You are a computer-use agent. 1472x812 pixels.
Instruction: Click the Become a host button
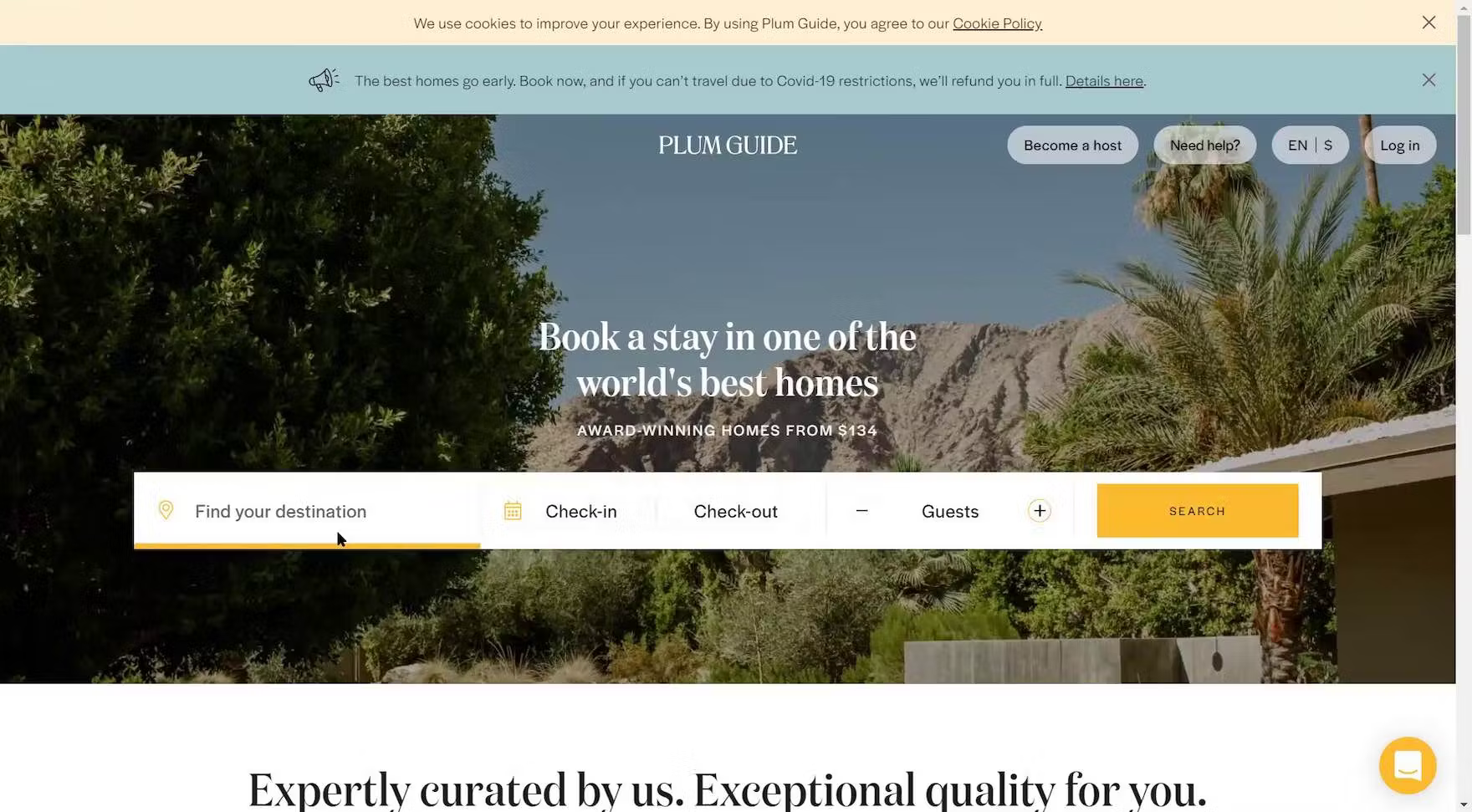pos(1072,146)
